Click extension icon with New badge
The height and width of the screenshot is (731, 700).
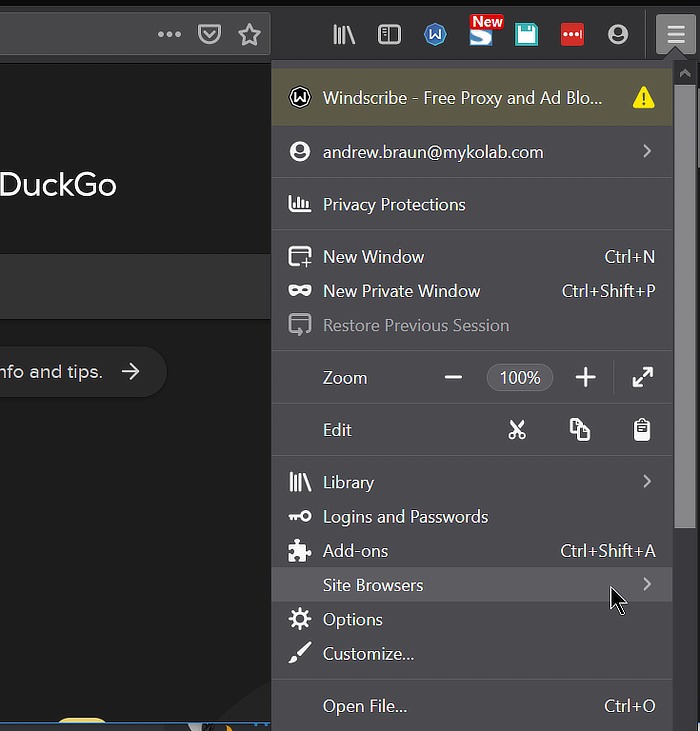pyautogui.click(x=484, y=32)
